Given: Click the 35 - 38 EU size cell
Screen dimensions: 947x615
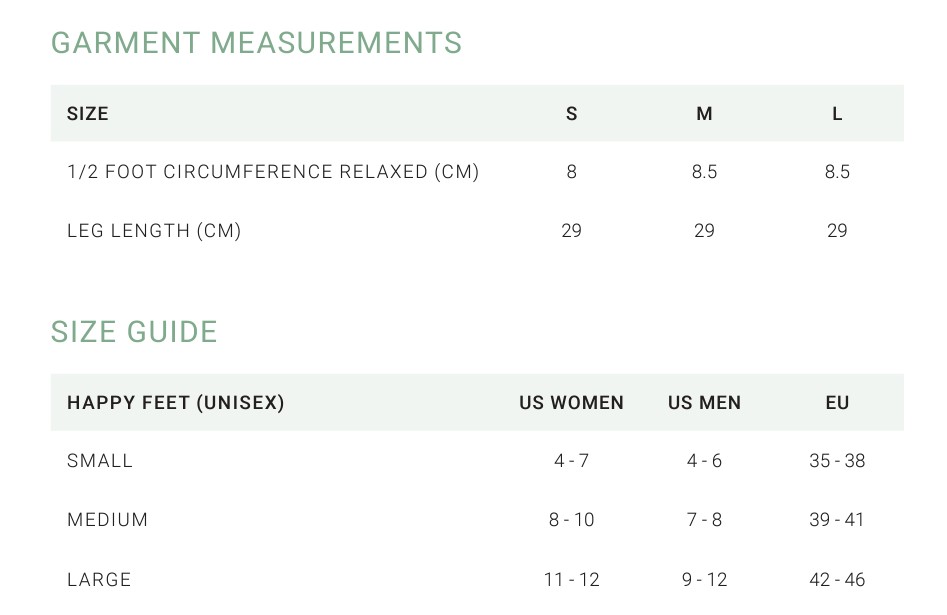Looking at the screenshot, I should (837, 461).
